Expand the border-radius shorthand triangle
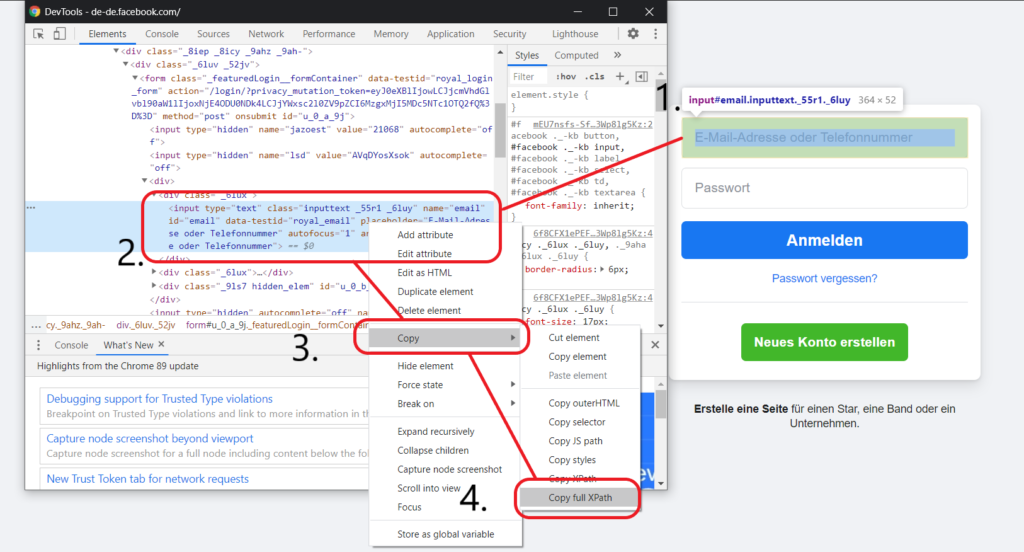The width and height of the screenshot is (1024, 552). 603,269
